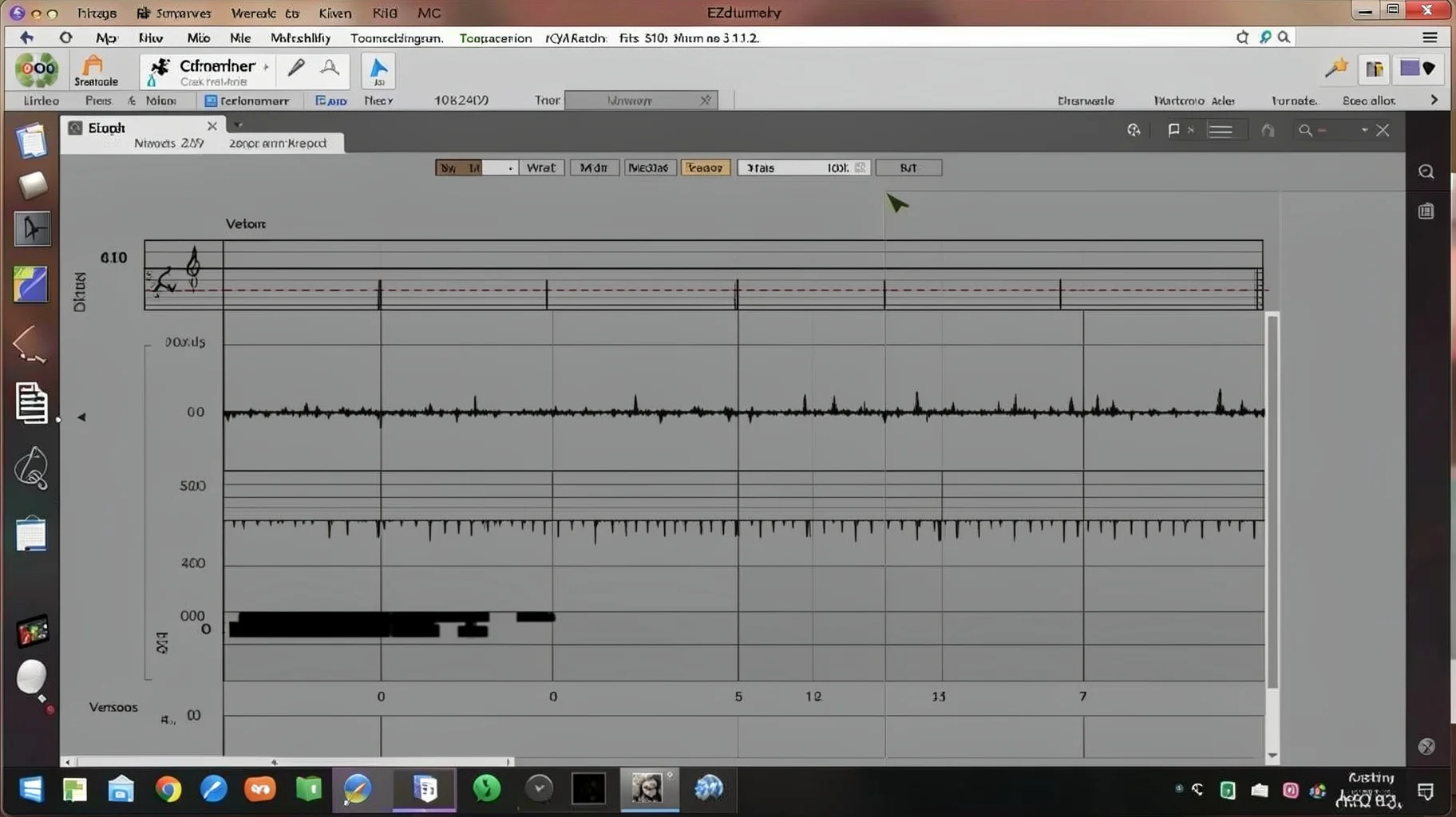1456x817 pixels.
Task: Click the vertical scrollbar beside the graph
Action: coord(1272,501)
